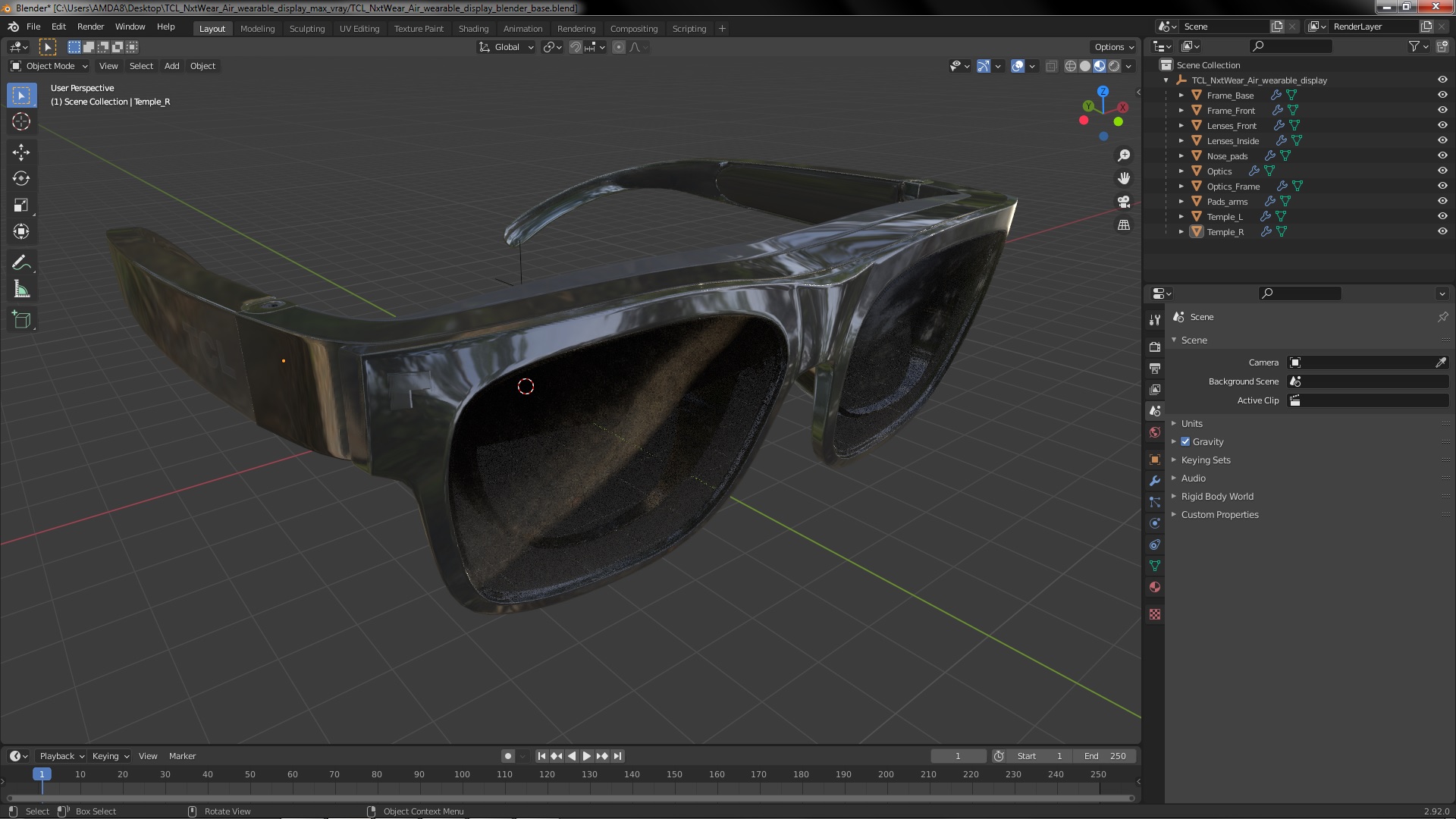Play the animation forward
1456x819 pixels.
pos(587,756)
